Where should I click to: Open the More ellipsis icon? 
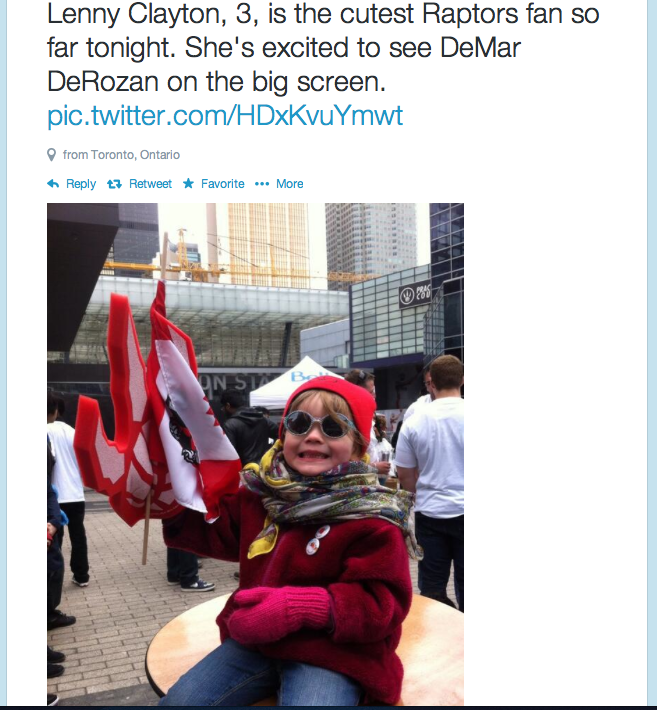click(262, 184)
